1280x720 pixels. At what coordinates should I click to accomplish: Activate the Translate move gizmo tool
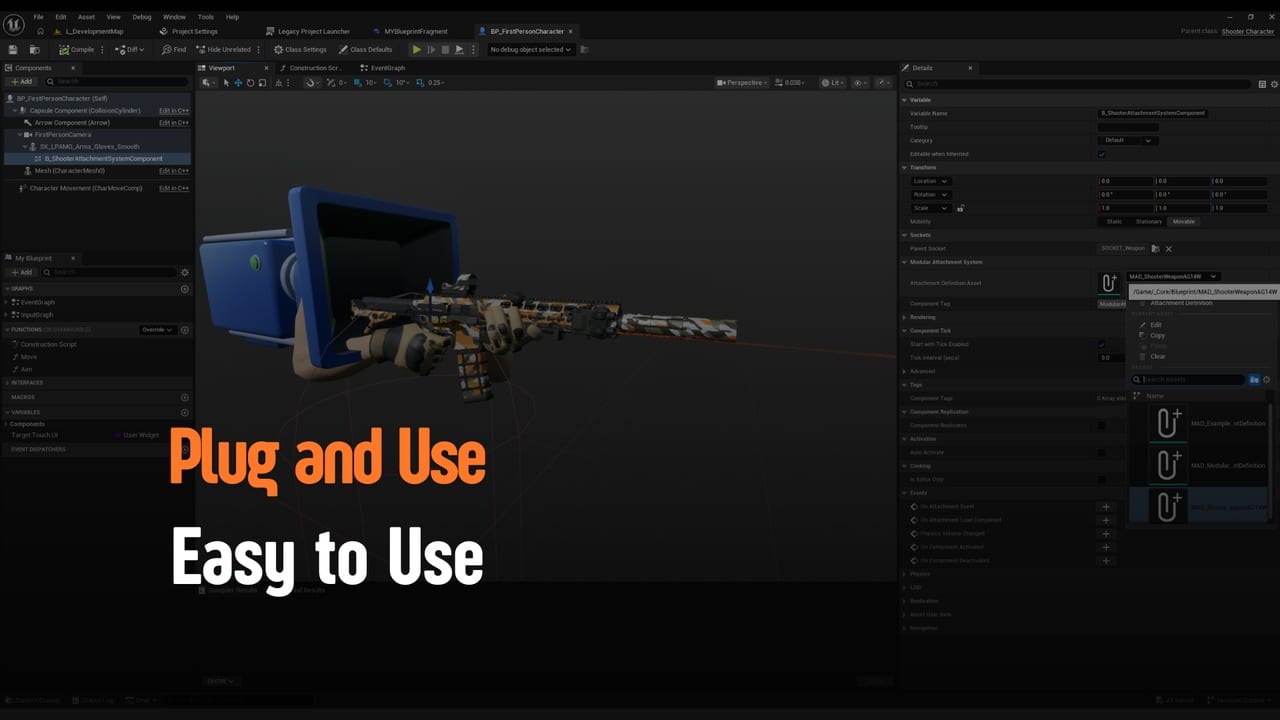pos(238,83)
